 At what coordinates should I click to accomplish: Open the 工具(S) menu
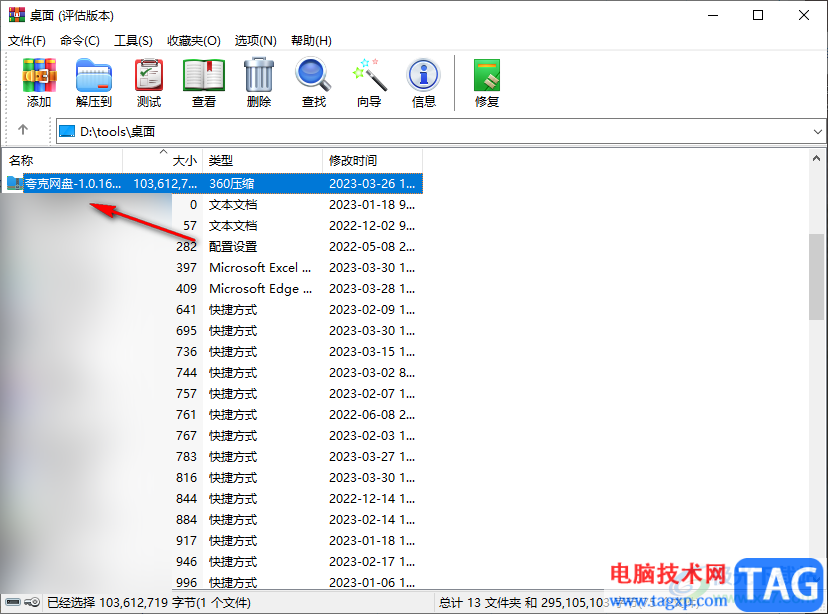pyautogui.click(x=134, y=41)
